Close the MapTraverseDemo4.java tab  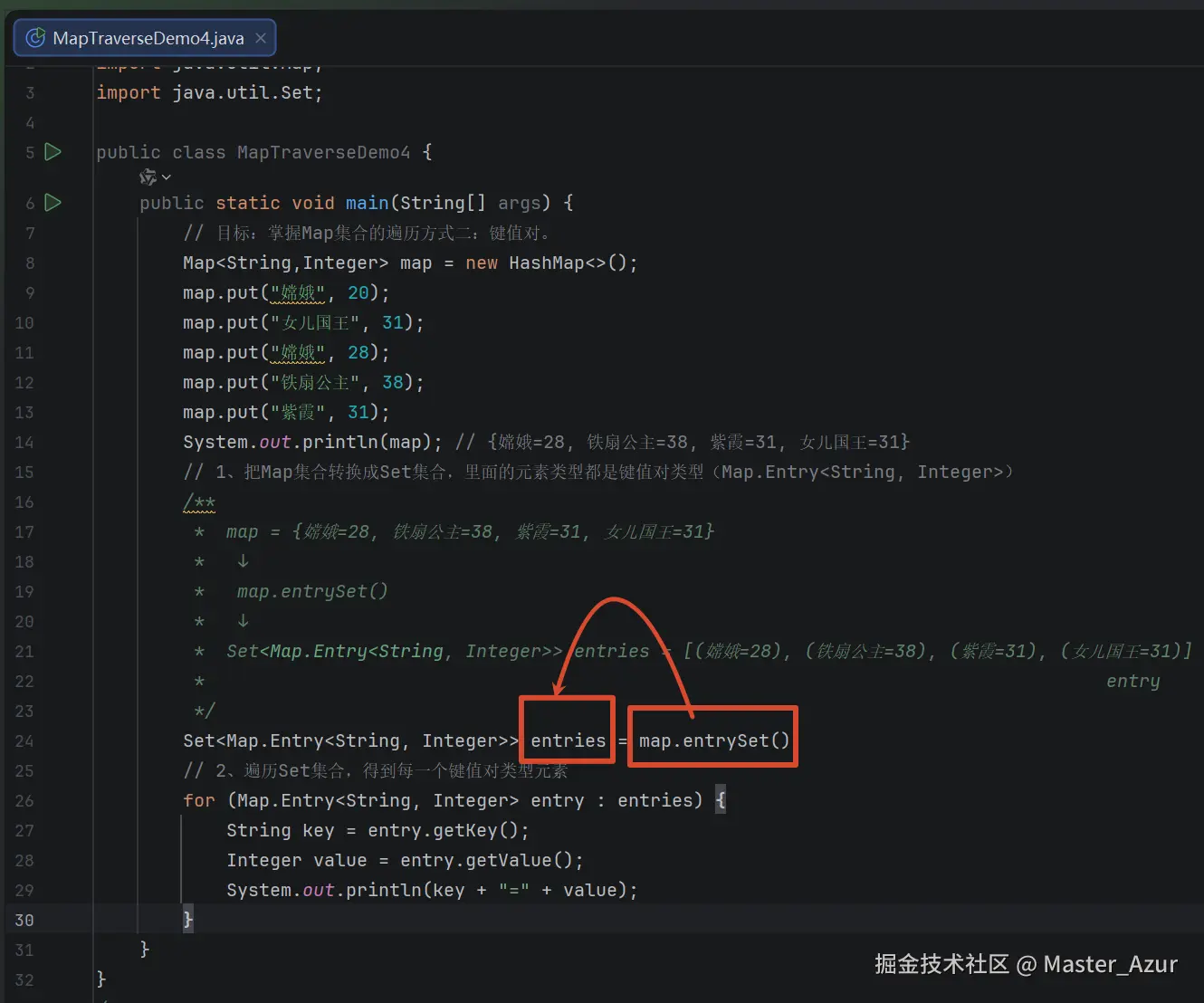[x=261, y=38]
